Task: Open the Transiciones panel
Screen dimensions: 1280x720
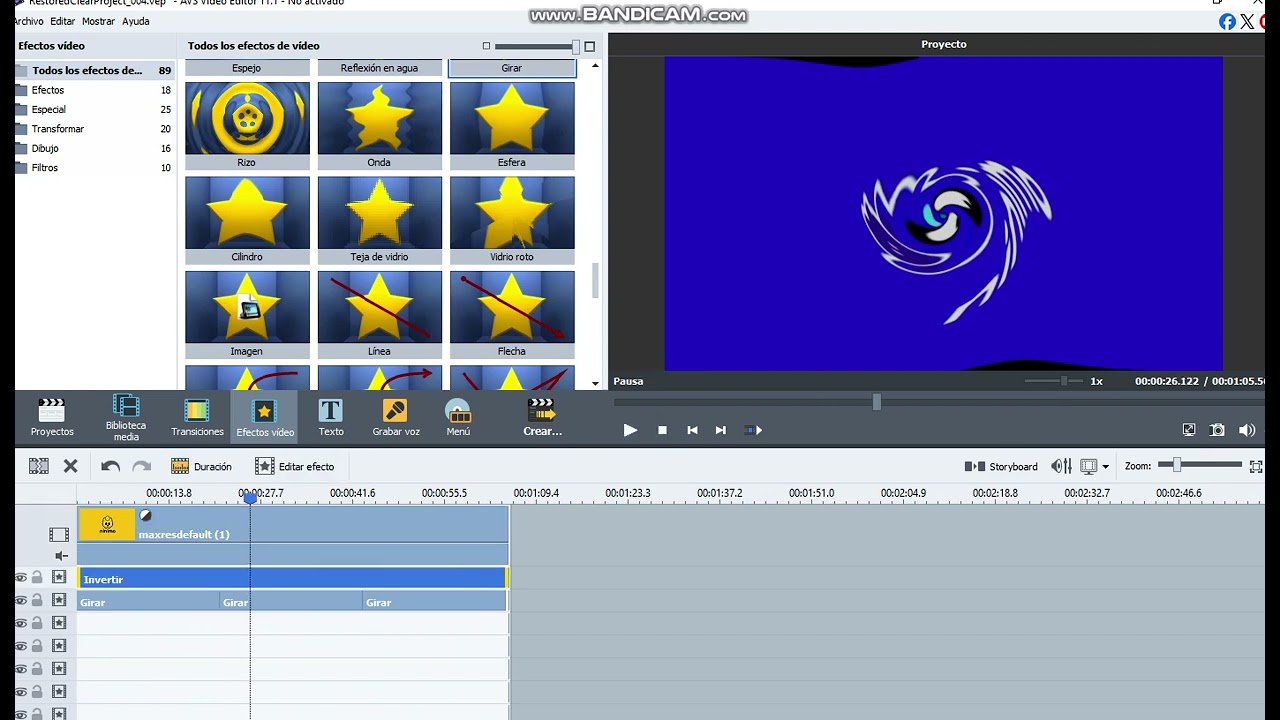Action: click(x=197, y=417)
